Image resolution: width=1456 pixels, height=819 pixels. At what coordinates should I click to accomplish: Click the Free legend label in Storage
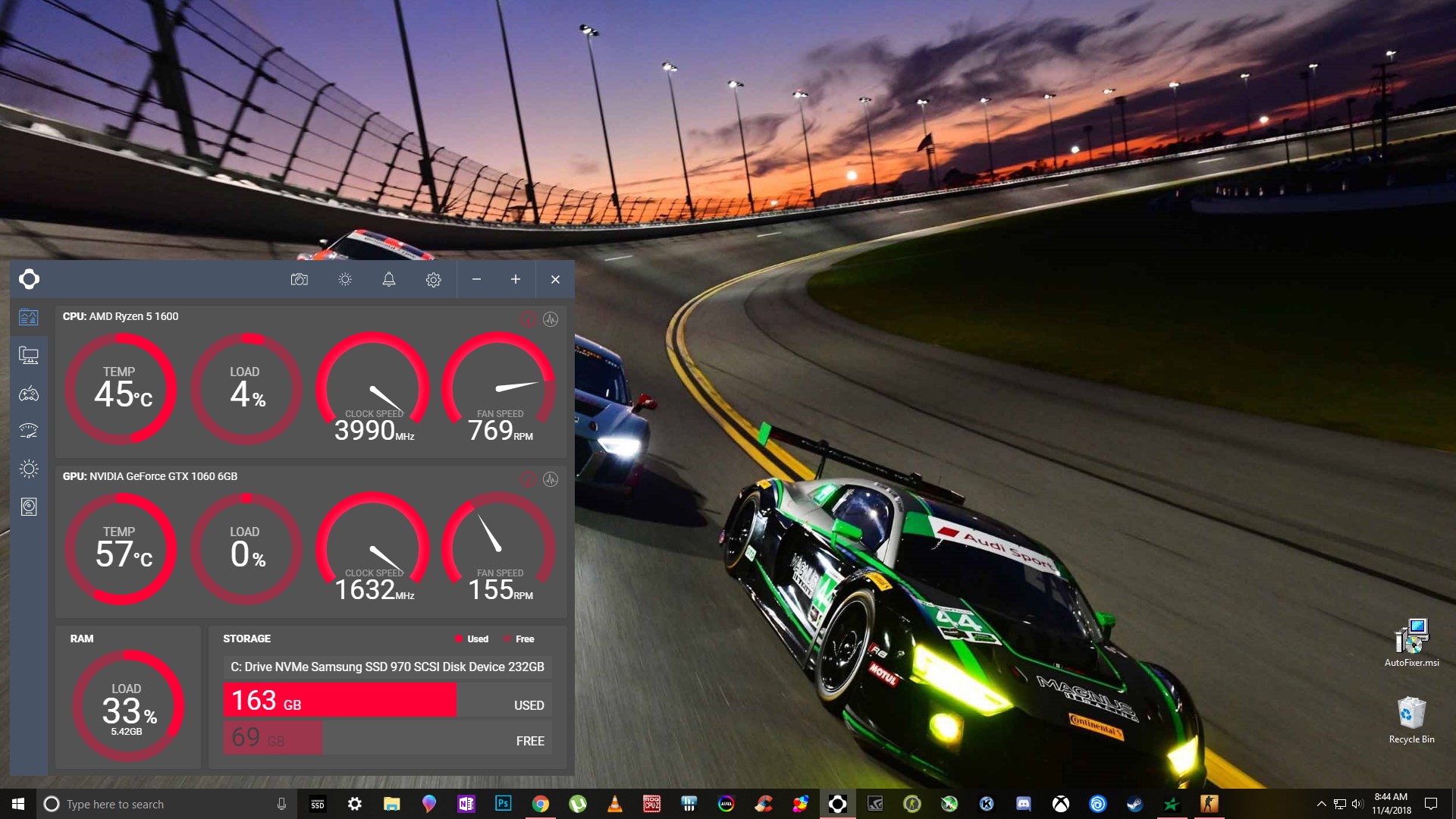525,639
